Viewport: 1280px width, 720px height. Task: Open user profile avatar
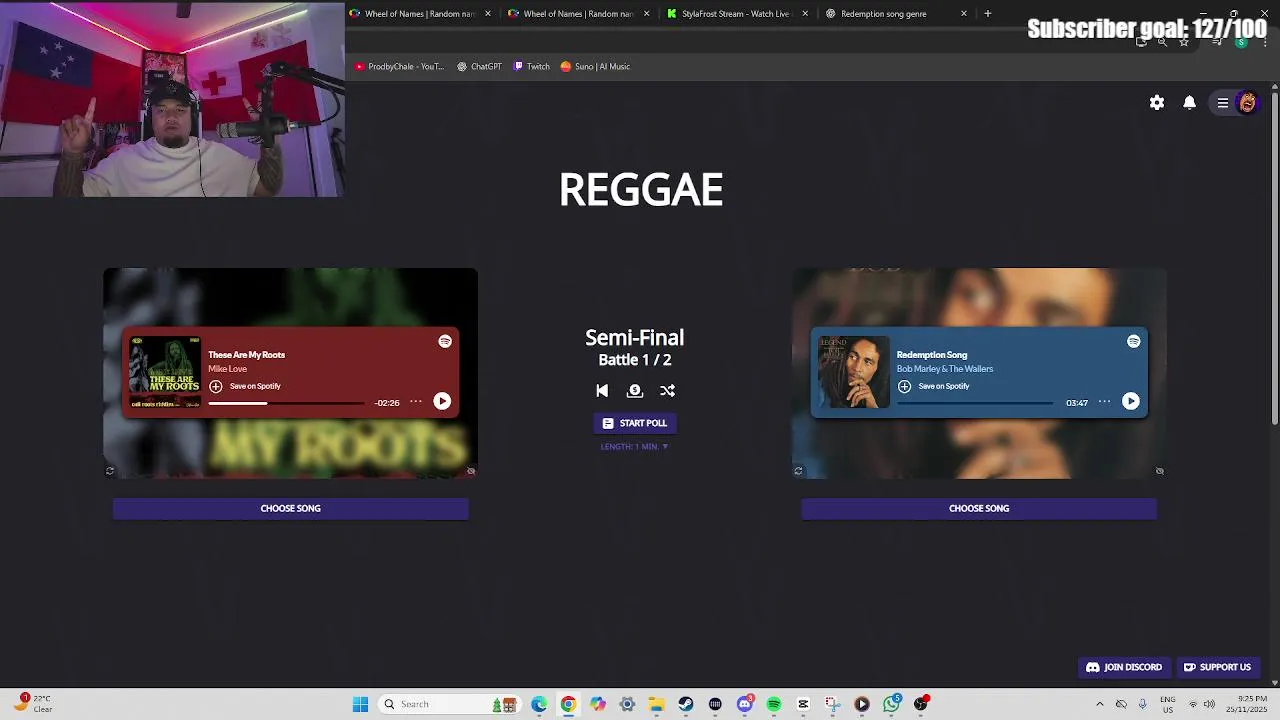(x=1247, y=103)
